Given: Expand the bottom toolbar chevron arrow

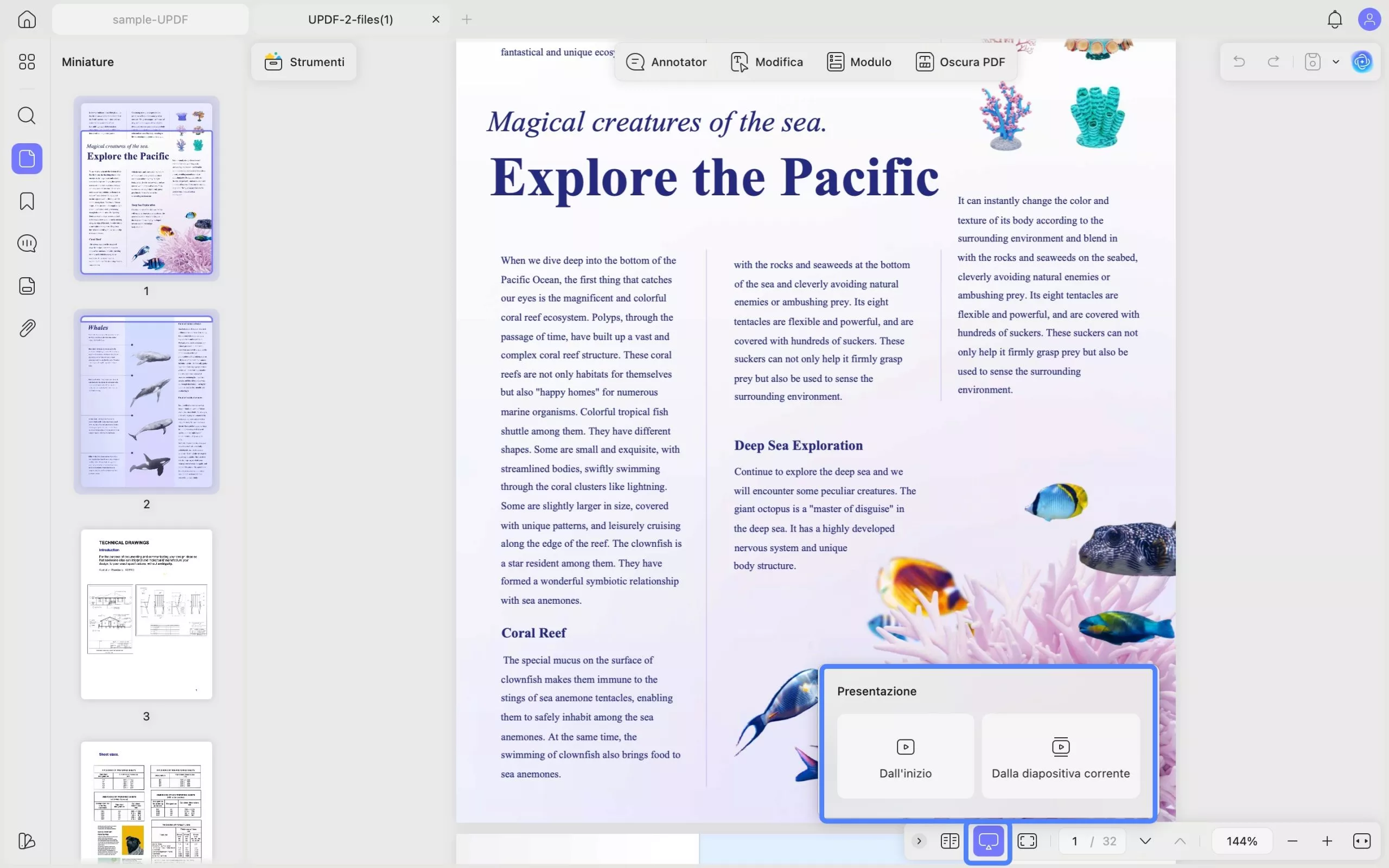Looking at the screenshot, I should pyautogui.click(x=919, y=841).
